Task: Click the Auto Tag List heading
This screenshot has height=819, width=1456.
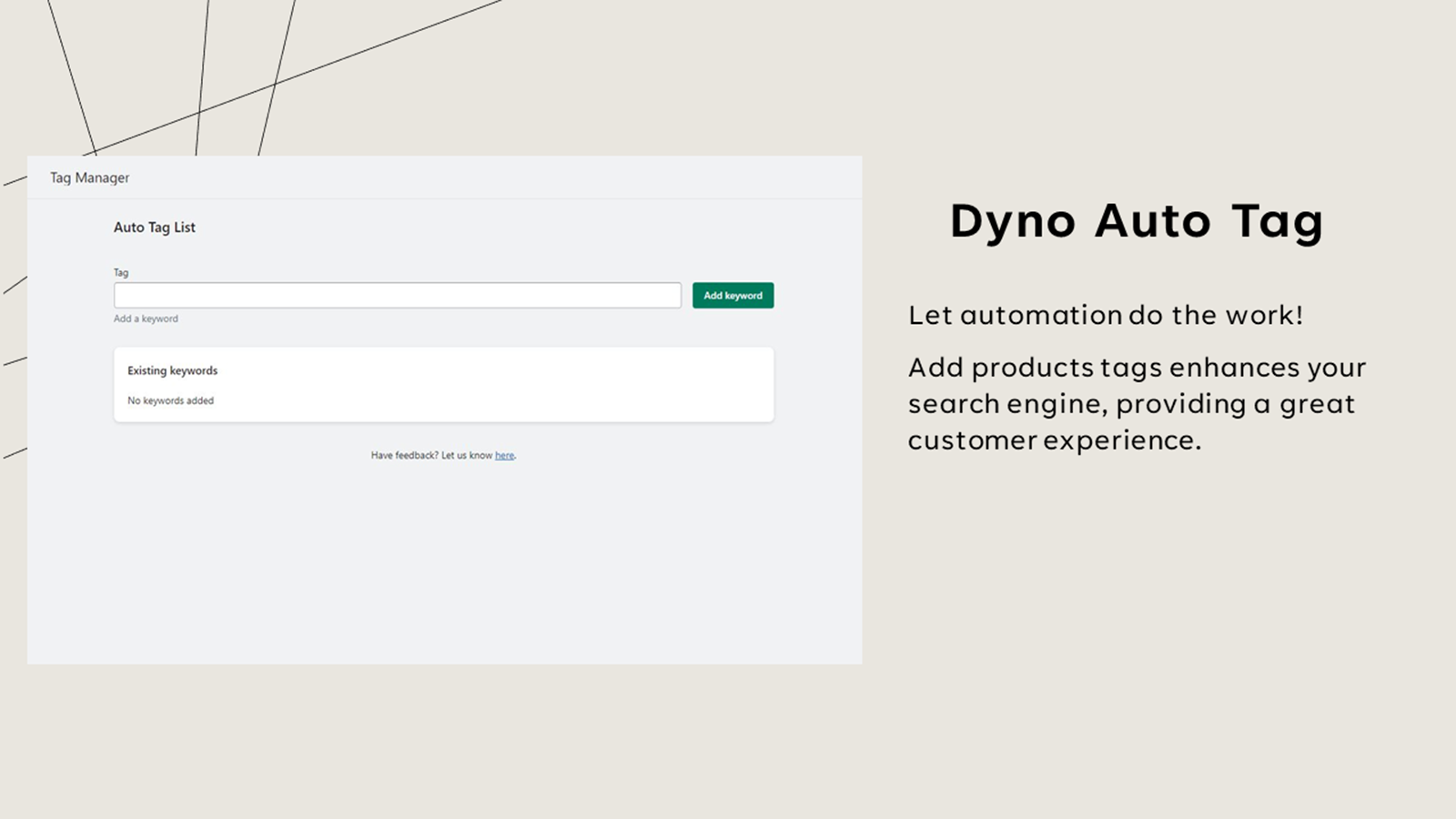Action: [154, 227]
